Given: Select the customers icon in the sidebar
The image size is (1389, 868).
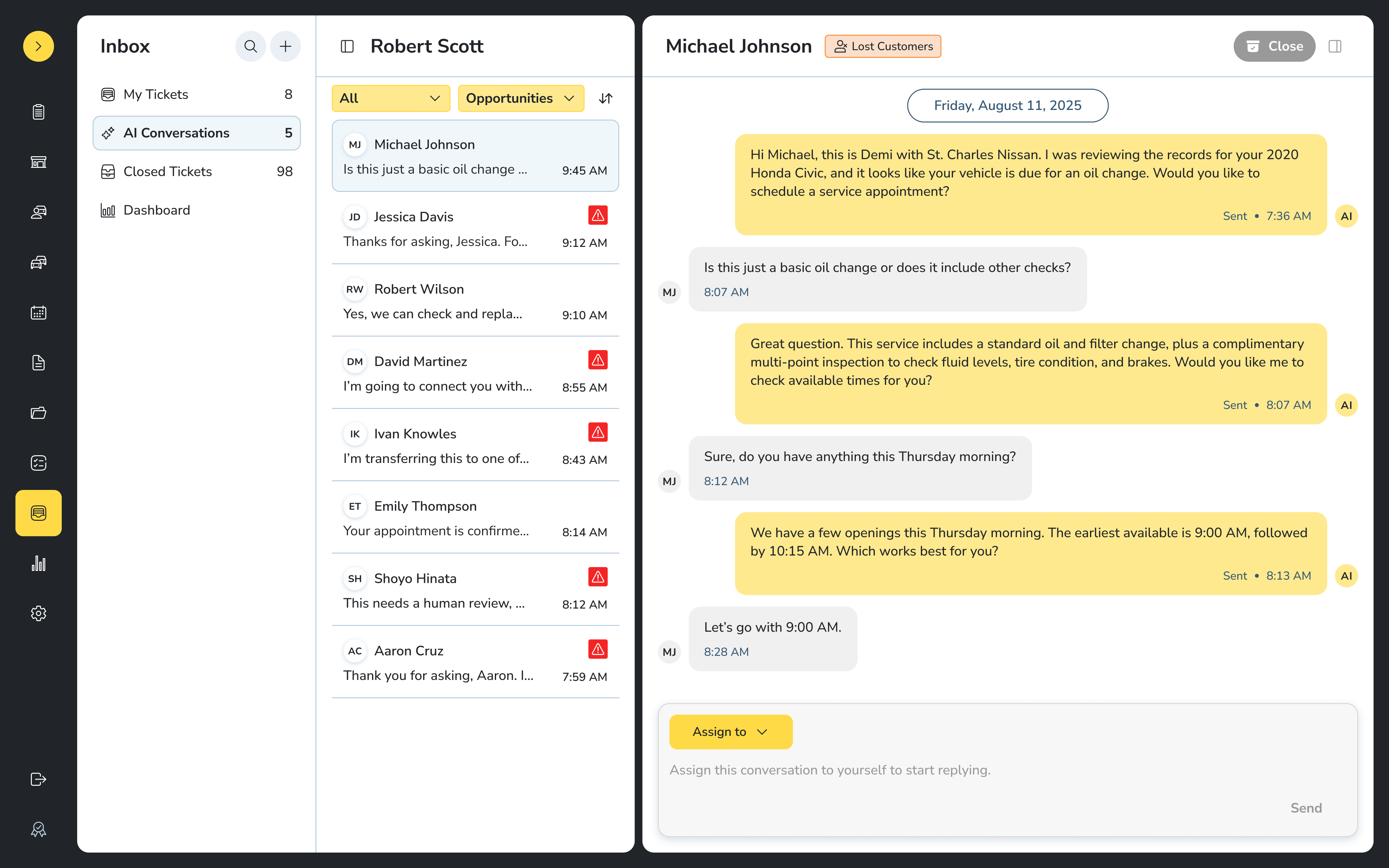Looking at the screenshot, I should click(x=39, y=212).
